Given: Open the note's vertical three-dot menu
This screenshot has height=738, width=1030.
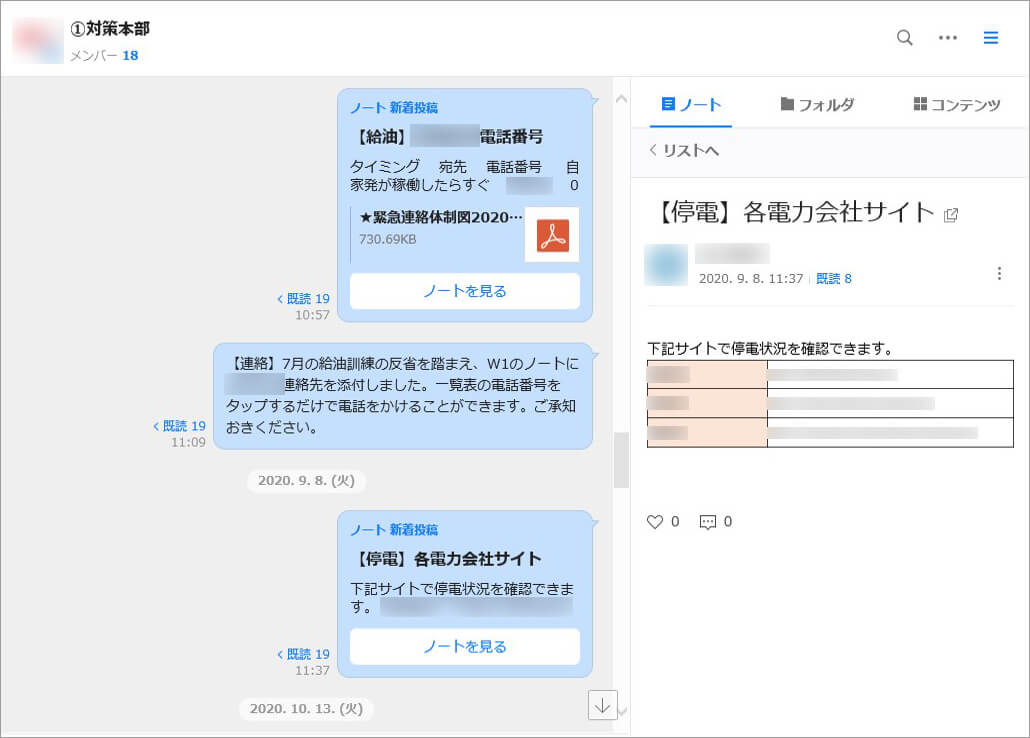Looking at the screenshot, I should coord(999,274).
